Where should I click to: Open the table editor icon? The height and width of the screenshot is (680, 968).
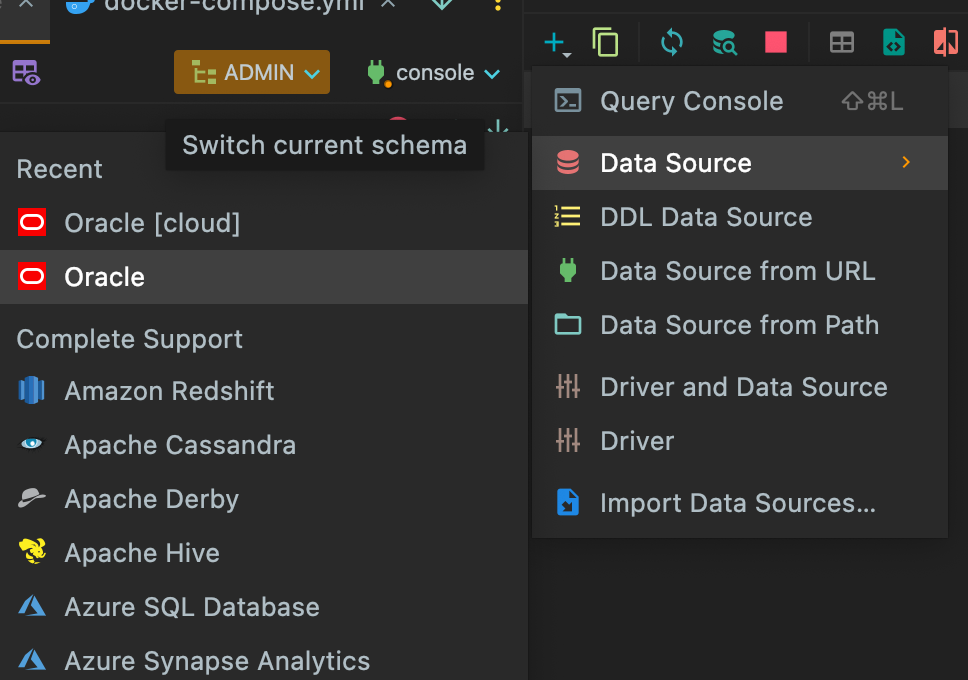point(841,43)
